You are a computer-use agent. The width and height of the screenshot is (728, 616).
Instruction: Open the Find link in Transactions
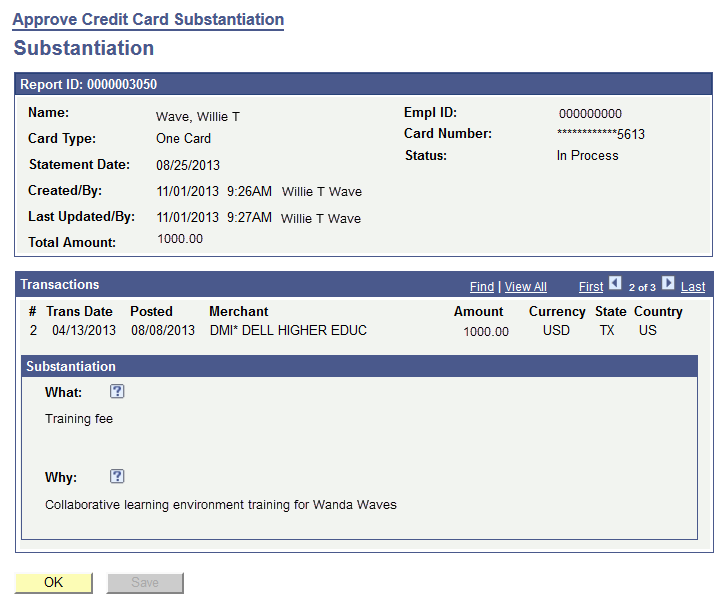point(482,287)
